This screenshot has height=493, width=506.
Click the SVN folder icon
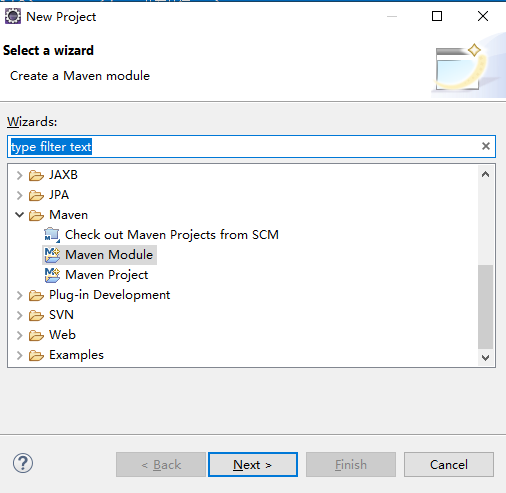[x=36, y=315]
